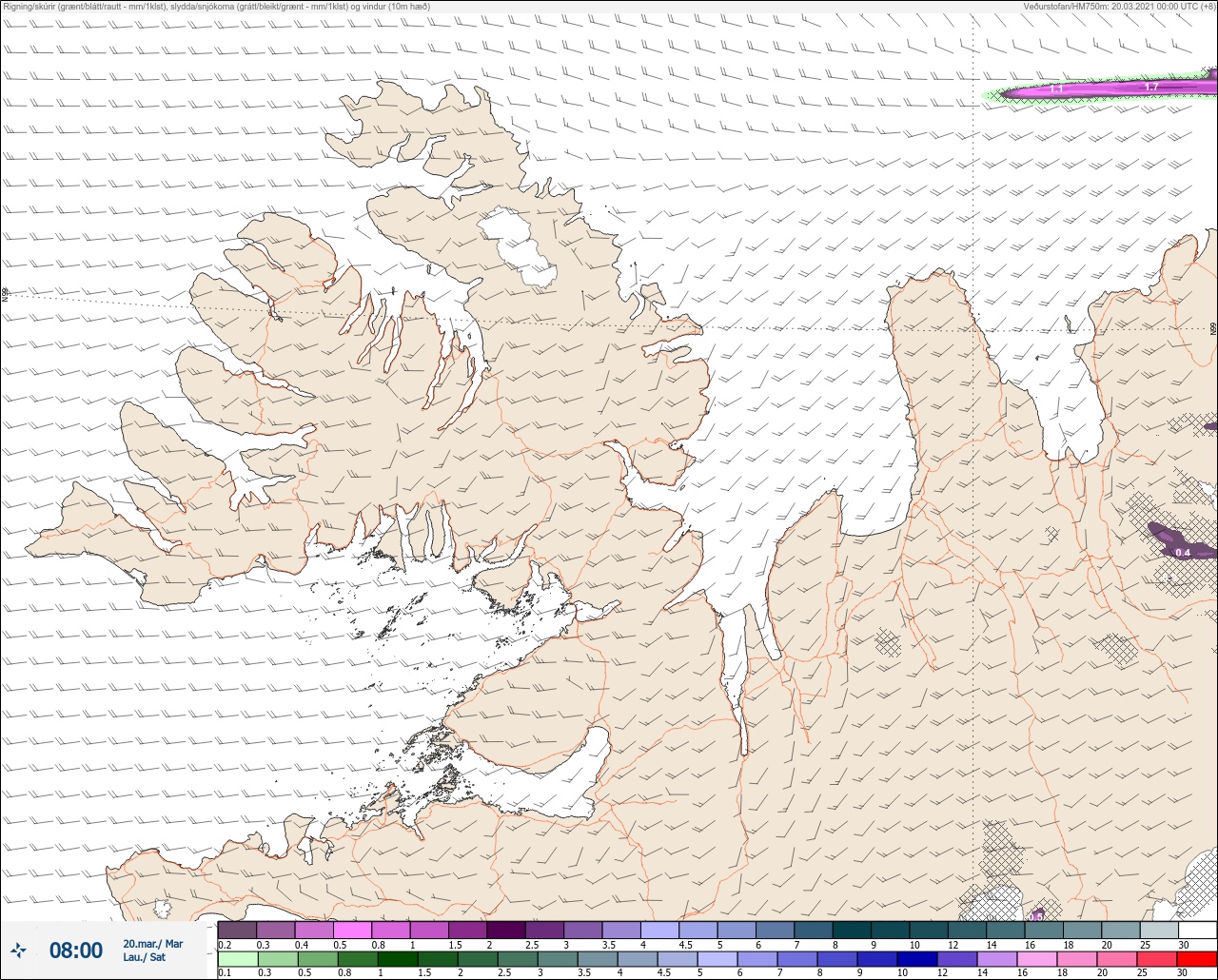1218x980 pixels.
Task: Select the upper legend swatch starting at 0.2
Action: (x=237, y=930)
